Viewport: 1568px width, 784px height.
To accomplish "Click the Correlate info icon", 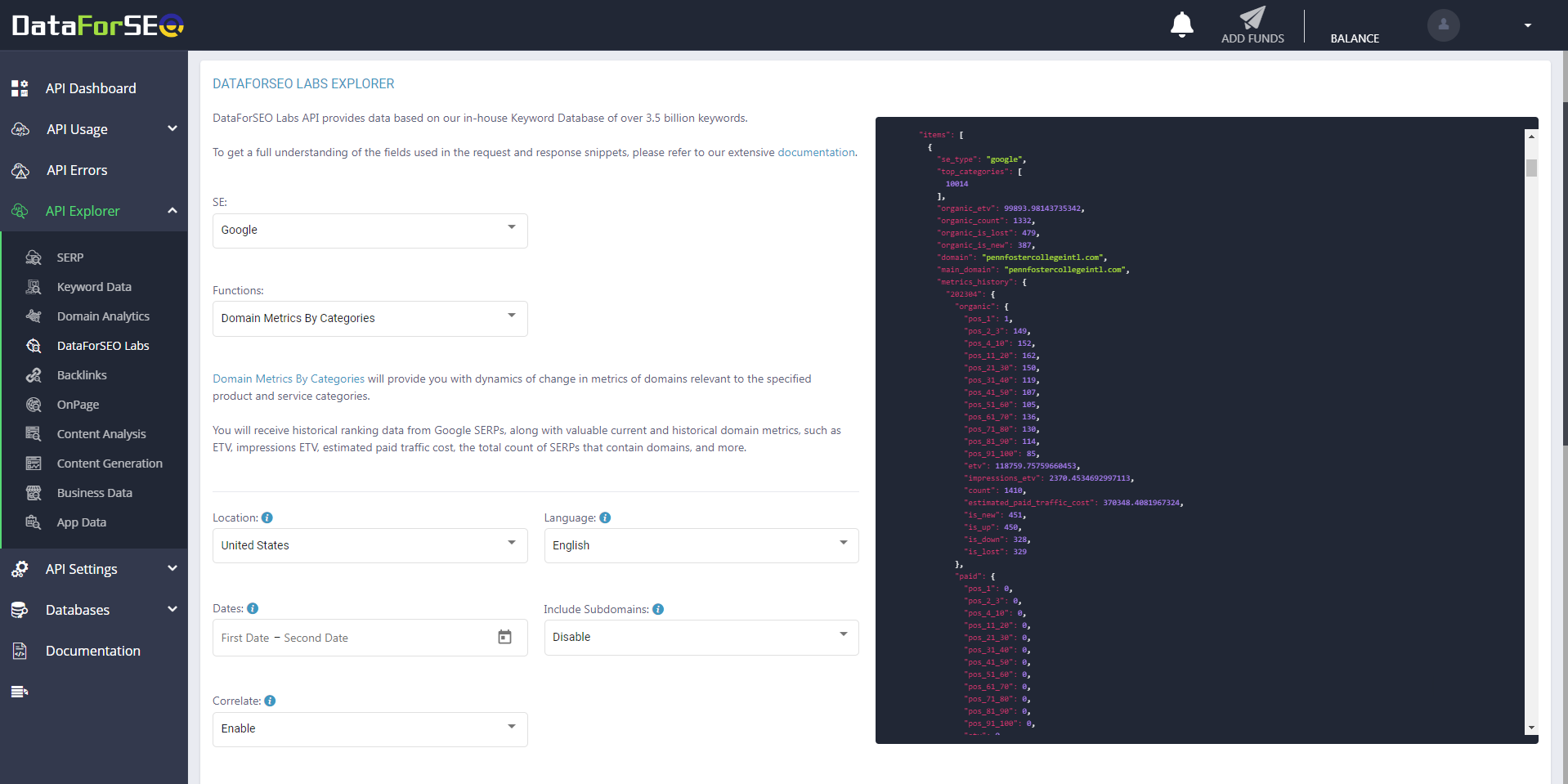I will tap(270, 701).
